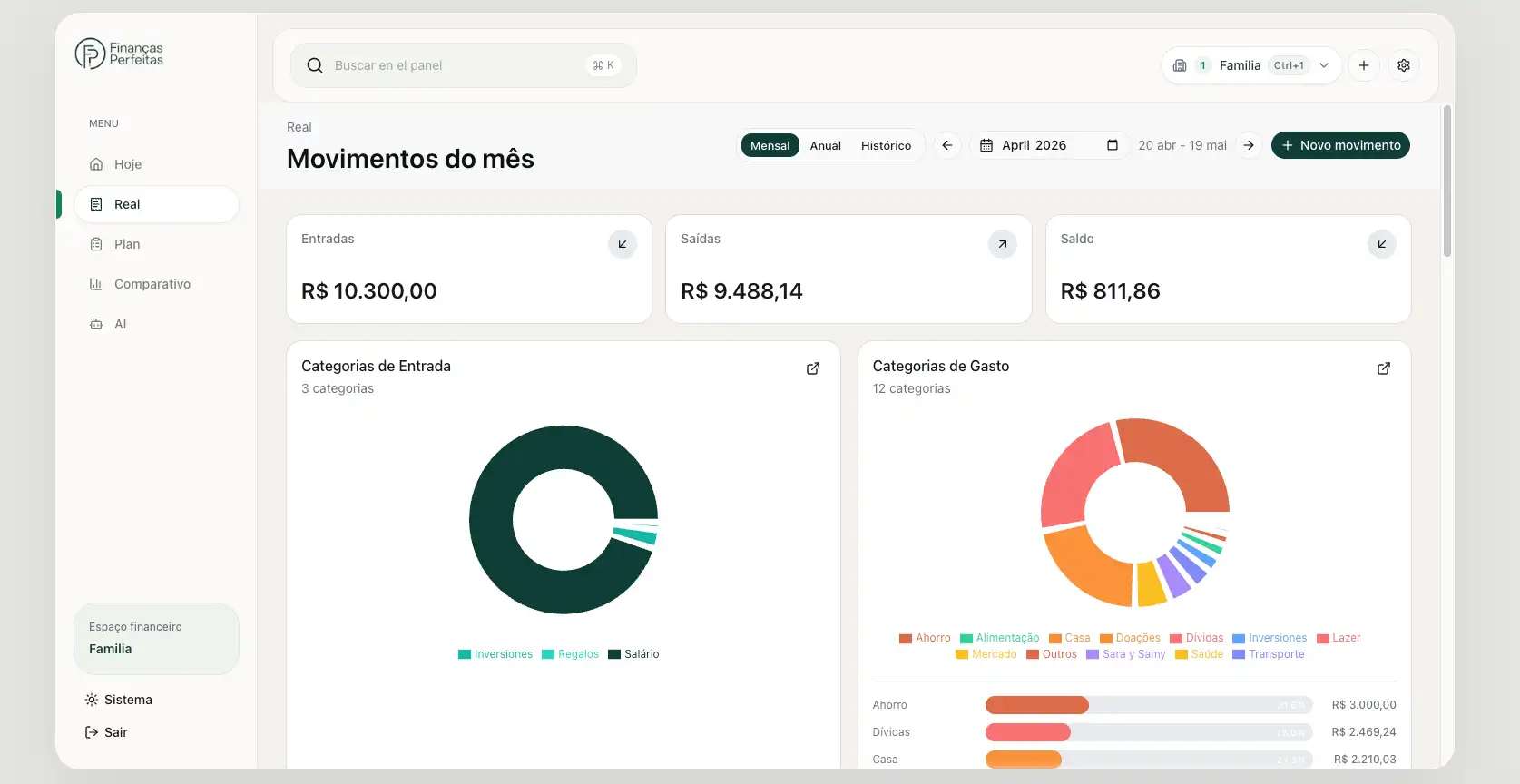Go to previous month arrow
This screenshot has width=1520, height=784.
click(x=947, y=145)
